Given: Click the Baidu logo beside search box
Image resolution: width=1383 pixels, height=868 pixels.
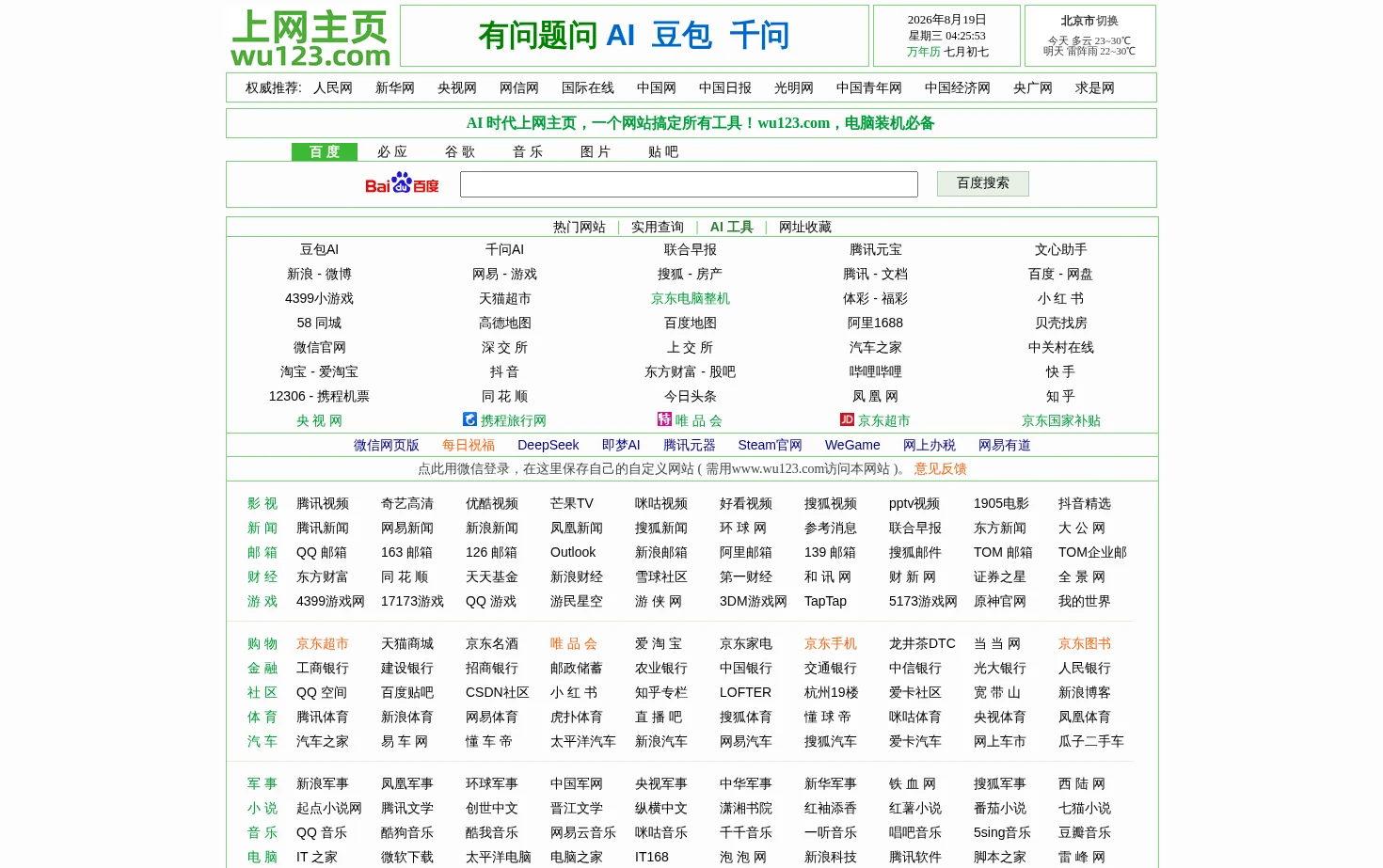Looking at the screenshot, I should pyautogui.click(x=402, y=183).
